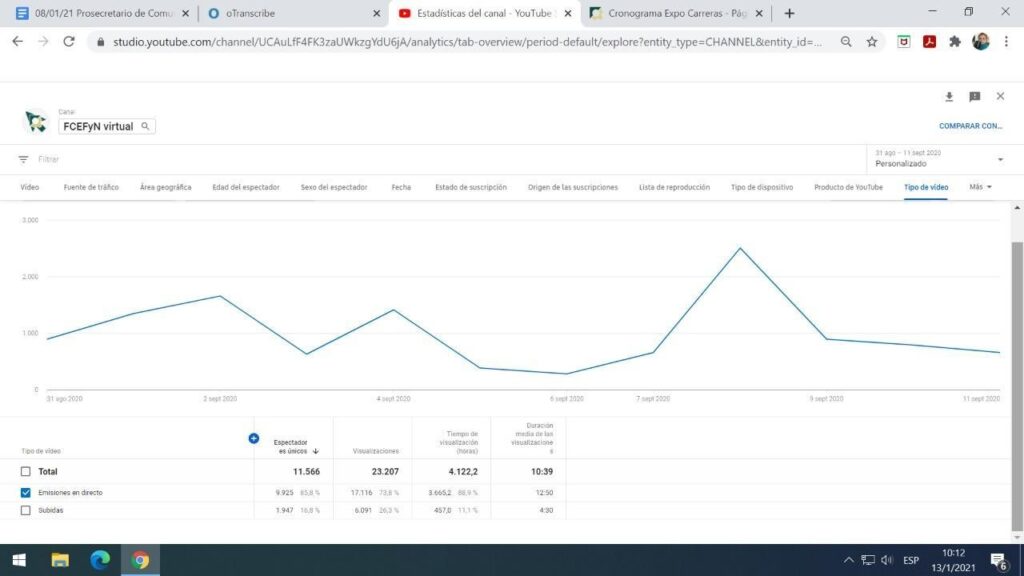Click the Visualizaciones column header
Image resolution: width=1024 pixels, height=576 pixels.
(x=376, y=451)
